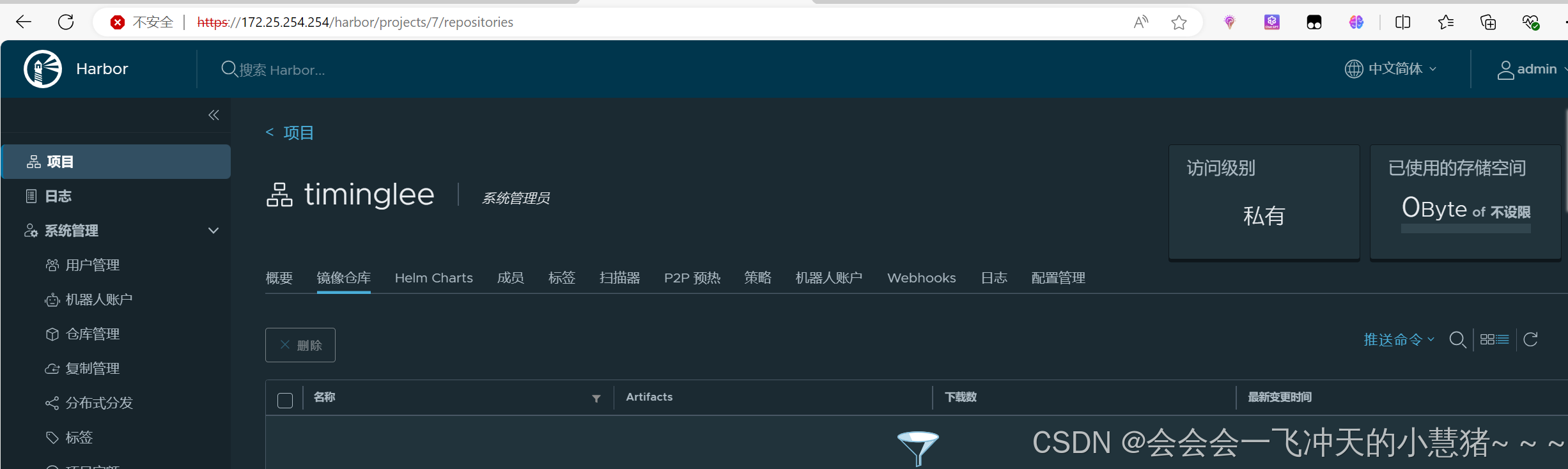Switch to card view layout icon
This screenshot has height=469, width=1568.
tap(1487, 339)
